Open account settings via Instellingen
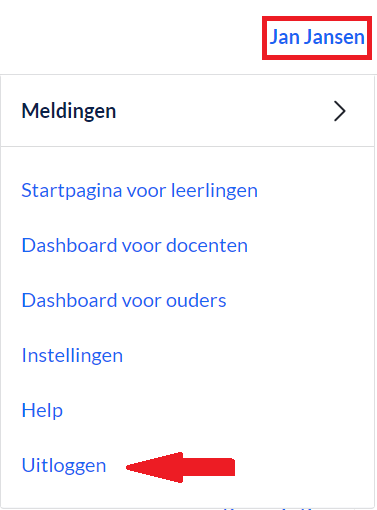This screenshot has width=377, height=510. point(72,356)
